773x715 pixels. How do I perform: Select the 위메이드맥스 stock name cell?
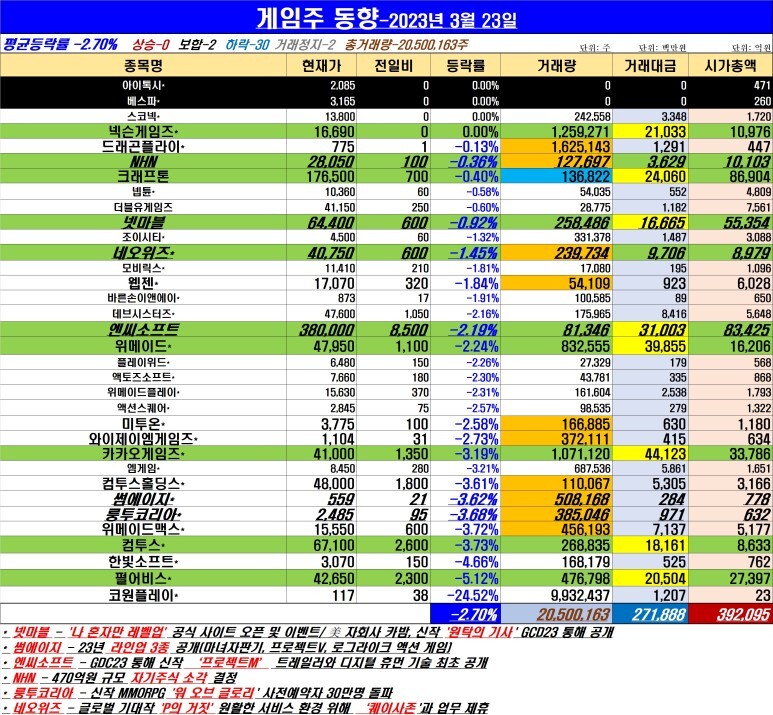click(x=143, y=529)
